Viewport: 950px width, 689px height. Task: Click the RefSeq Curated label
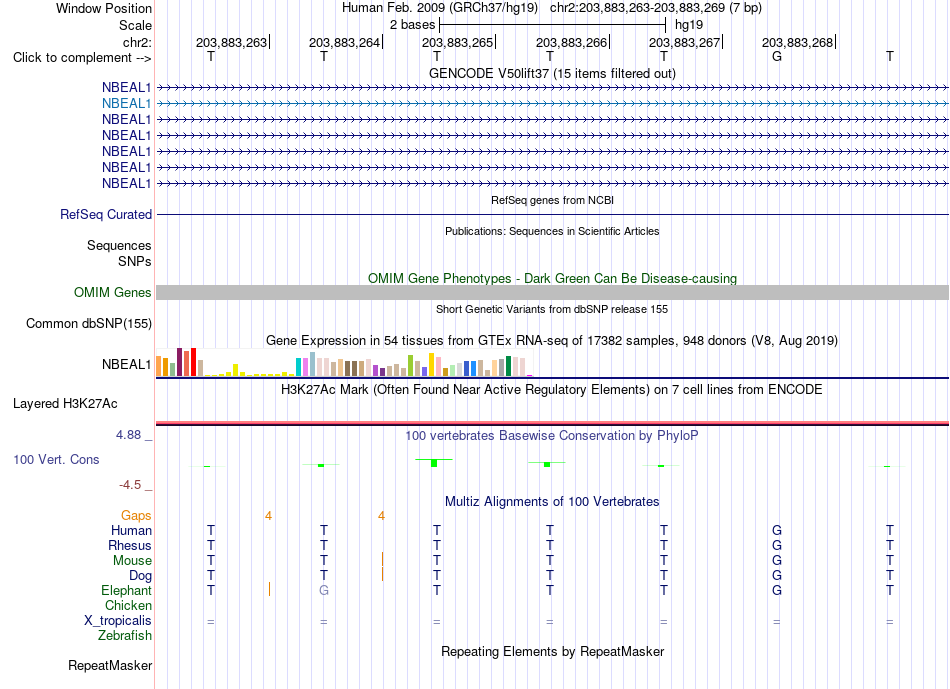click(106, 215)
